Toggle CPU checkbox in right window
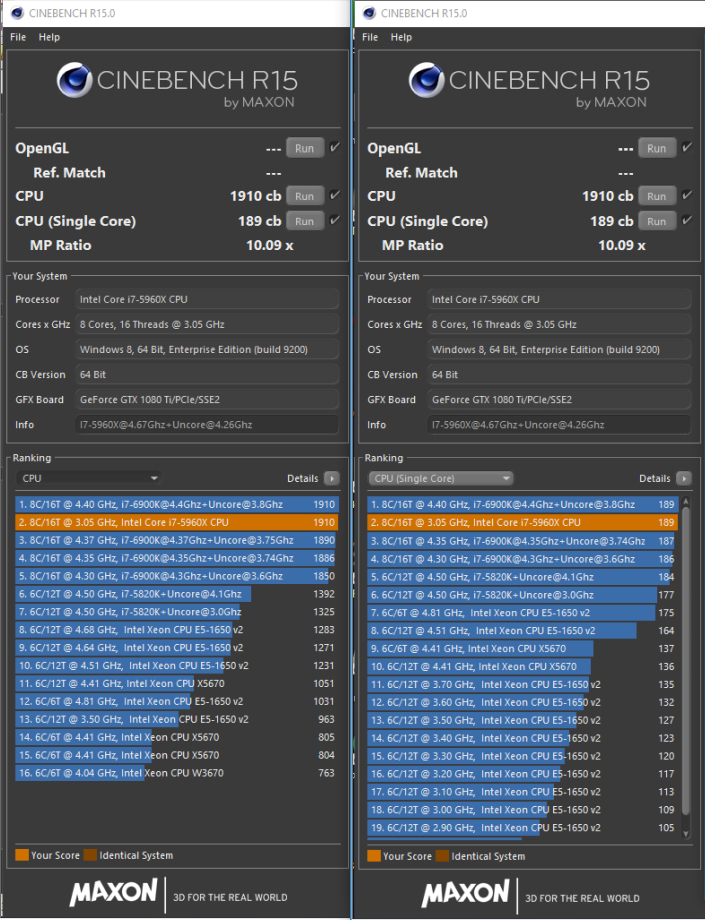Viewport: 705px width, 920px height. [x=686, y=195]
